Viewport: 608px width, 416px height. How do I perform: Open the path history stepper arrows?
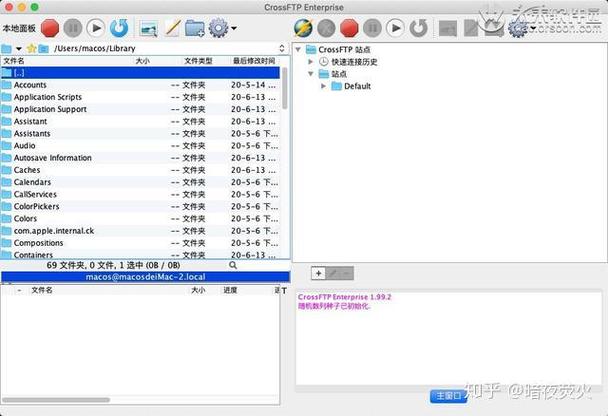point(282,48)
